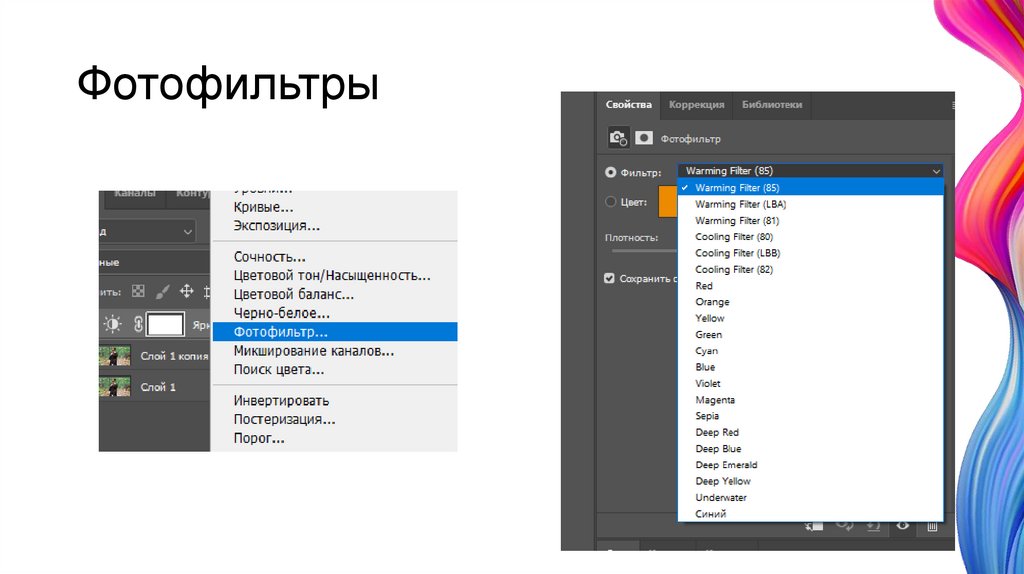1024x574 pixels.
Task: Select the Цвет radio button
Action: 611,202
